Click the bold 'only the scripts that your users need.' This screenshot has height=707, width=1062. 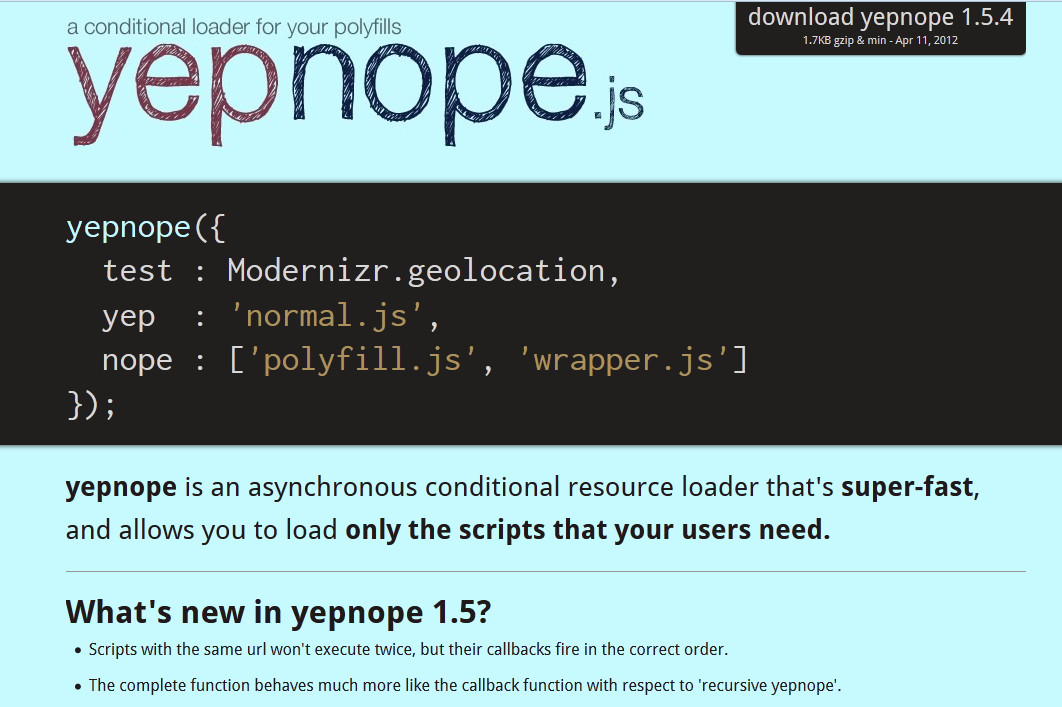click(588, 530)
